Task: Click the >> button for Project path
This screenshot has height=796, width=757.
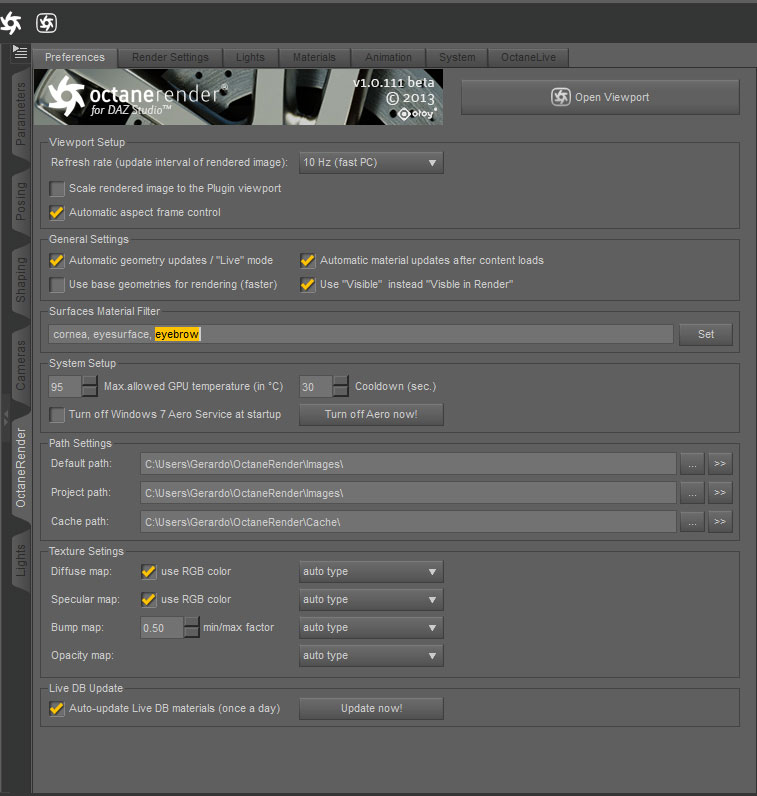Action: pos(720,492)
